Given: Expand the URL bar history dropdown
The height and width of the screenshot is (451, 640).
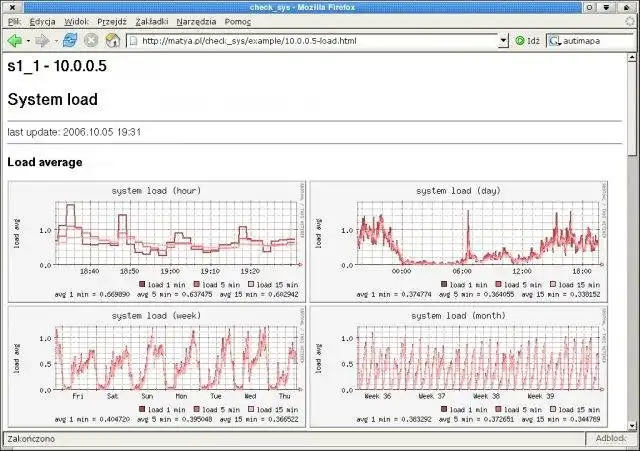Looking at the screenshot, I should (503, 41).
